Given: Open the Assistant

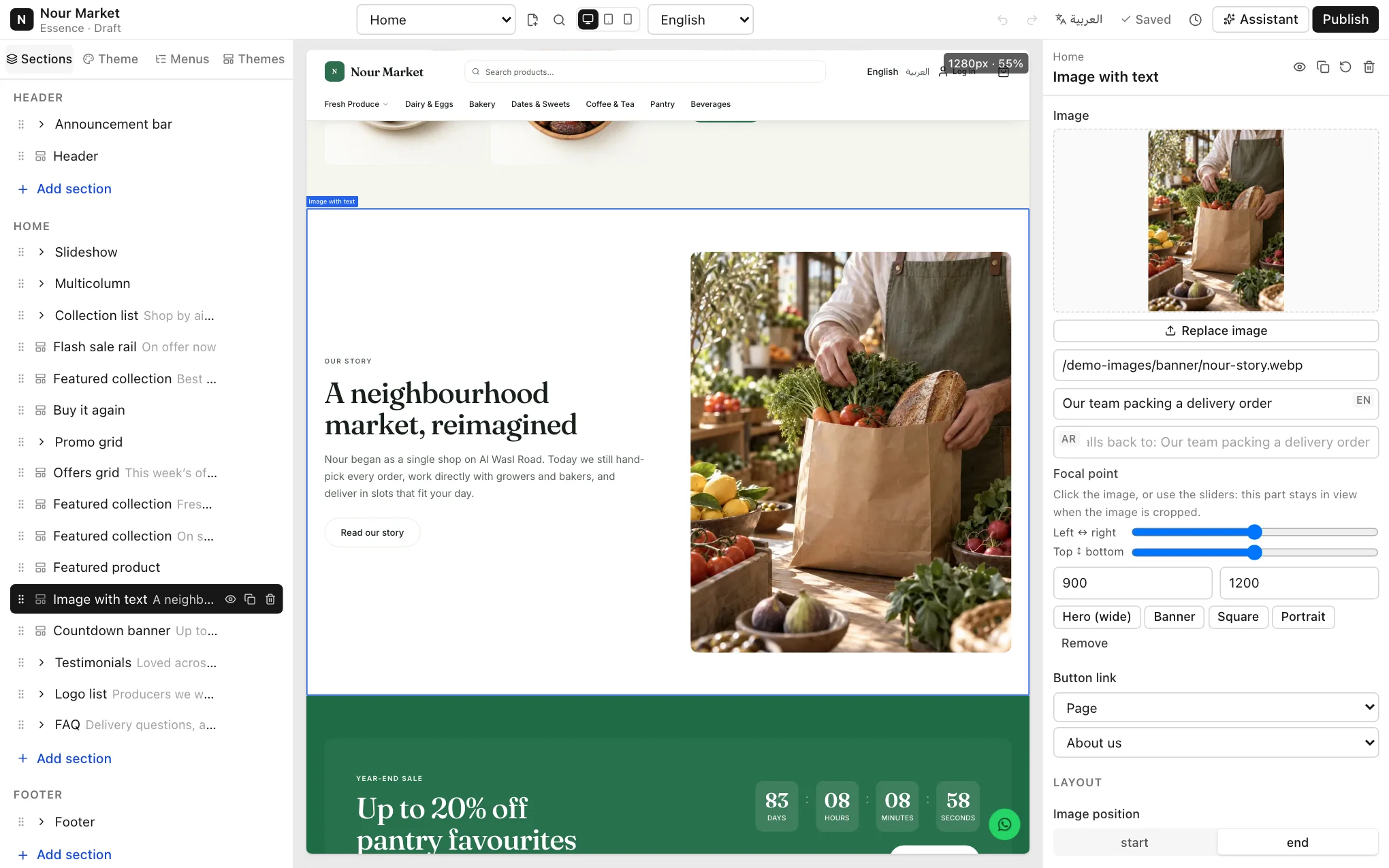Looking at the screenshot, I should [x=1260, y=20].
